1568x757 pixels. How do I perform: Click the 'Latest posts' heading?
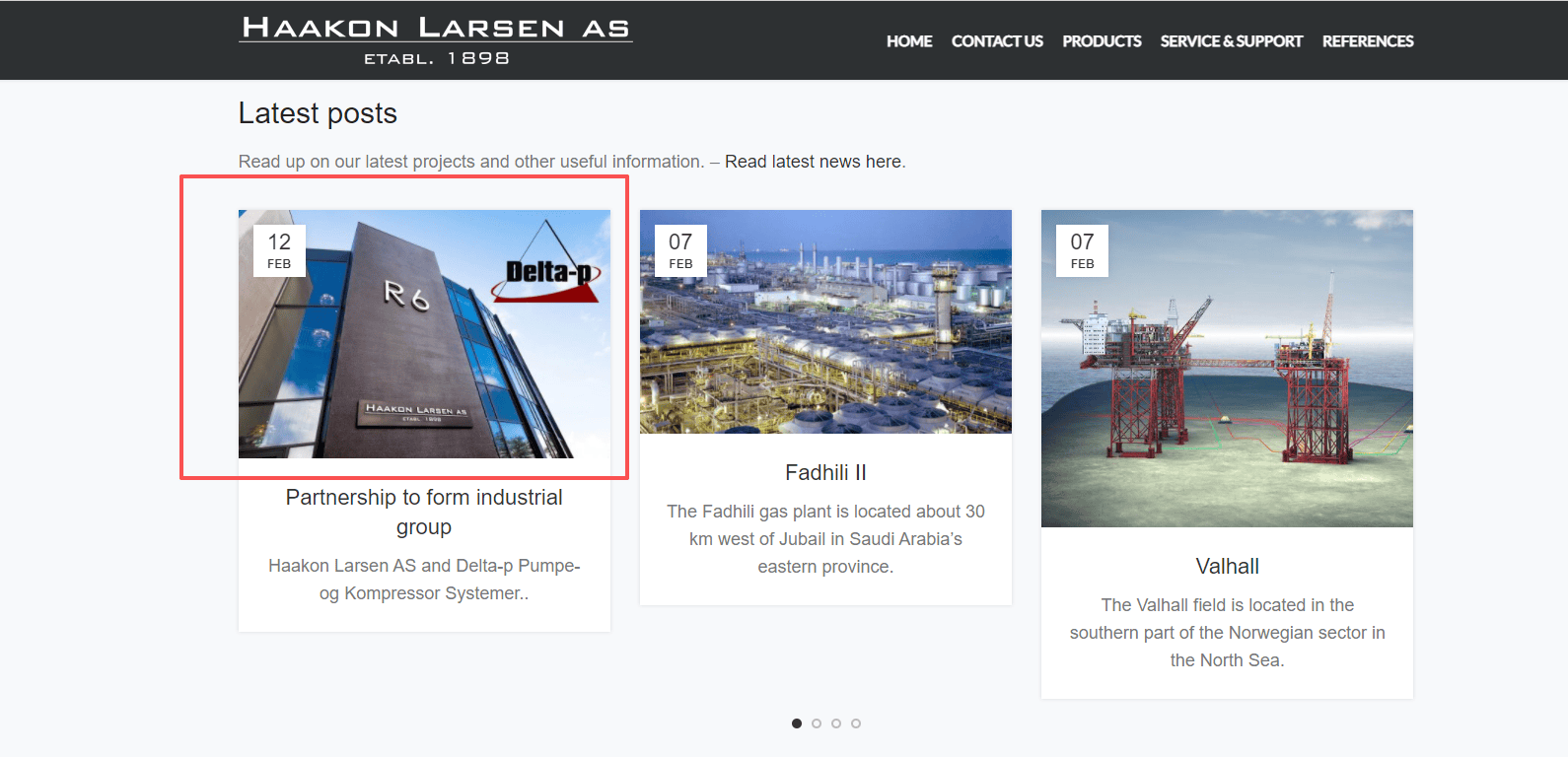point(318,113)
